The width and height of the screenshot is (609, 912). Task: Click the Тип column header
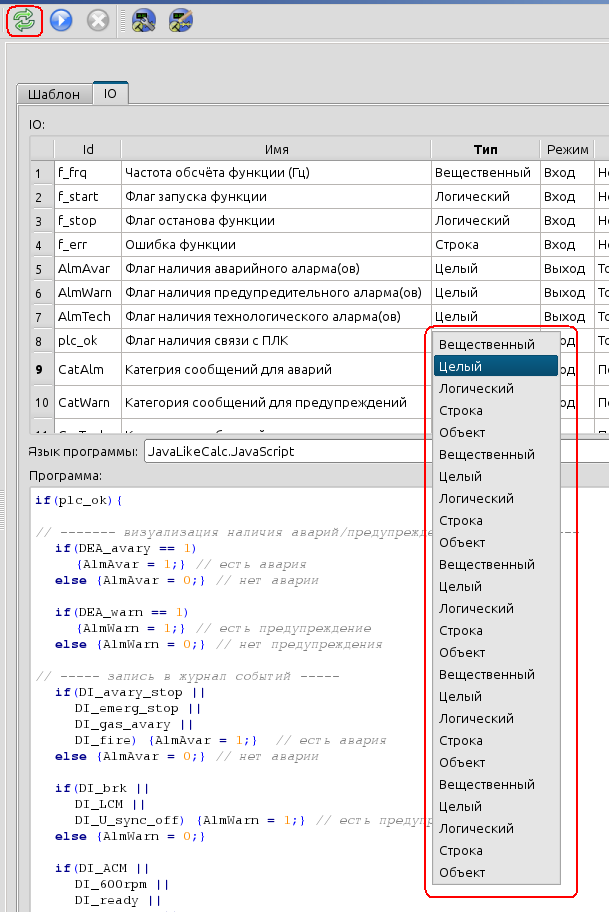click(x=485, y=149)
